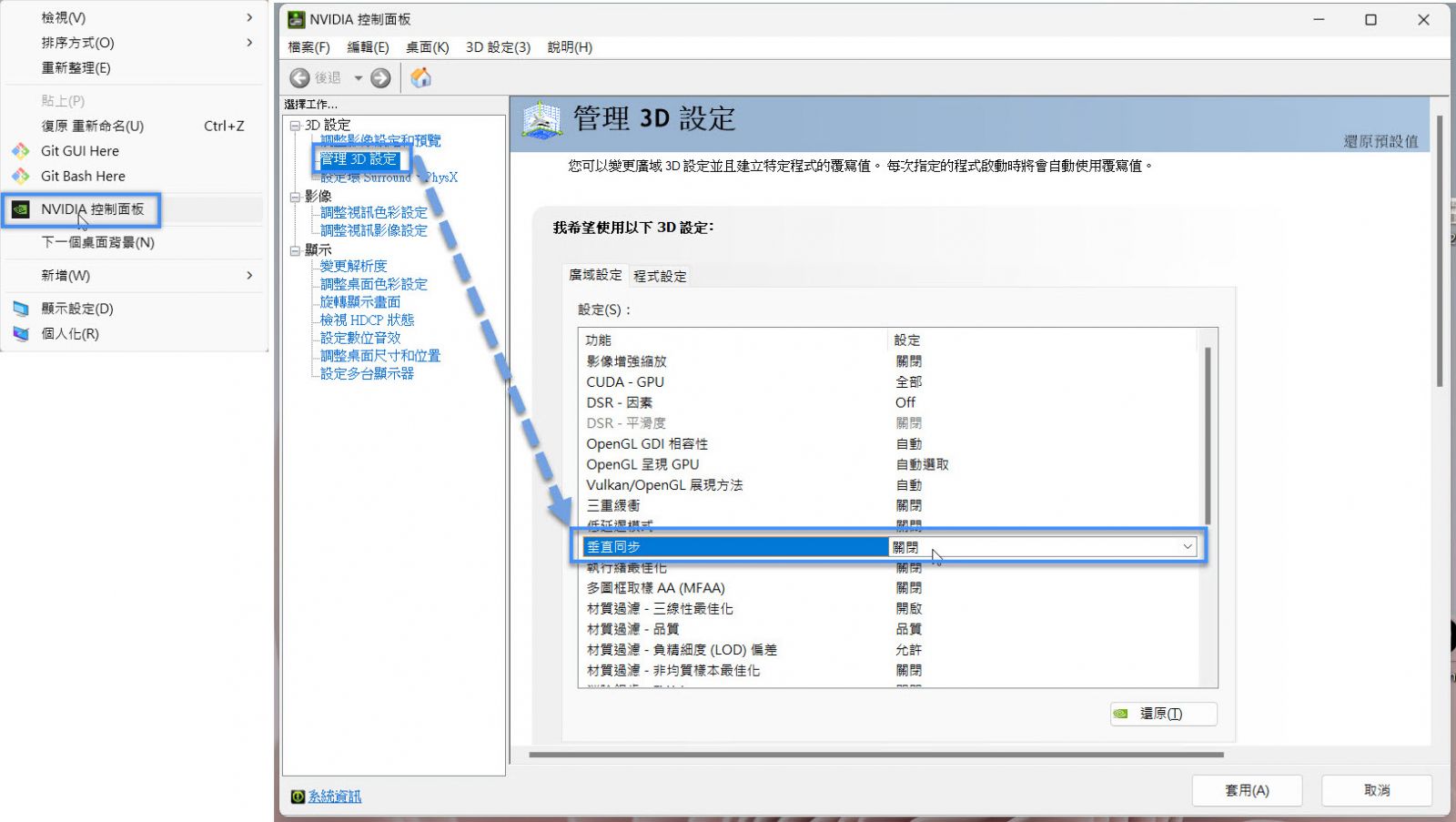Screen dimensions: 1456x822
Task: Select 復原 重新命名(U) menu entry
Action: 135,126
